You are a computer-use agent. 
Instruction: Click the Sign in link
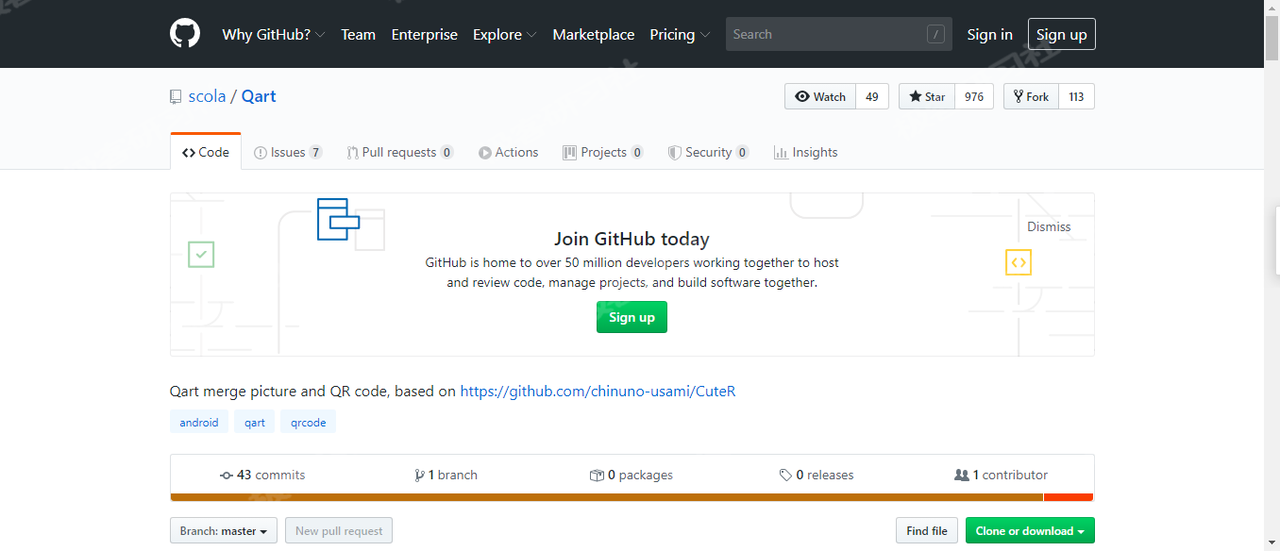(x=989, y=34)
